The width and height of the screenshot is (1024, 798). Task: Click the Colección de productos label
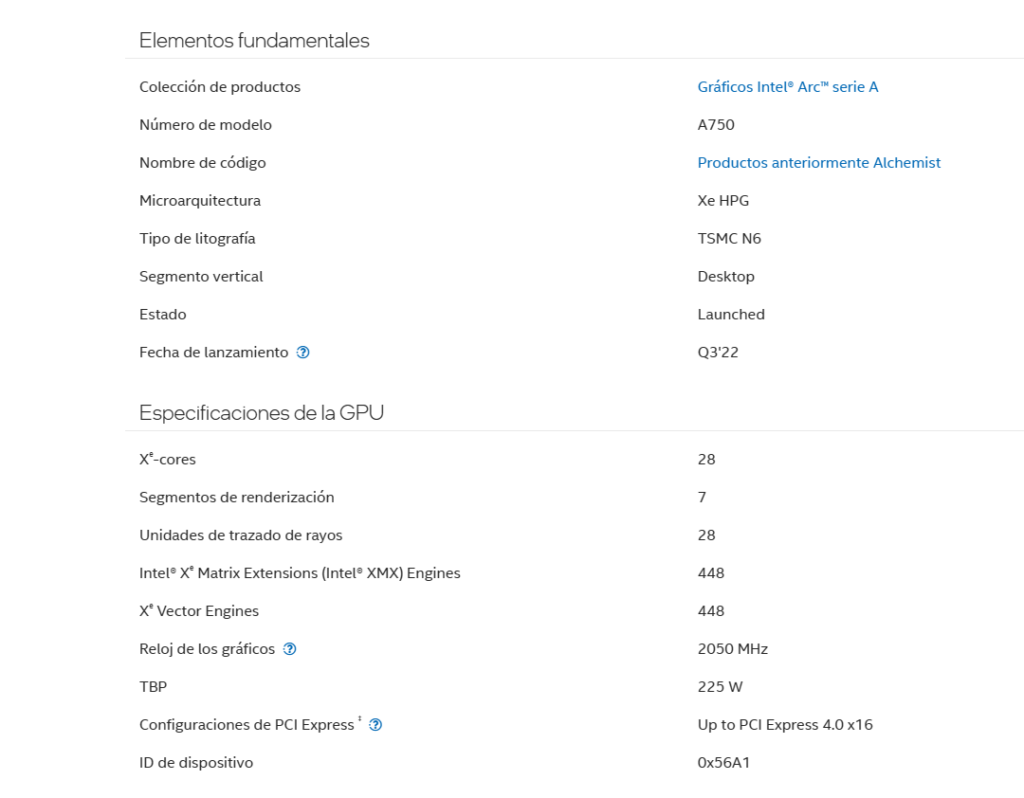pyautogui.click(x=219, y=87)
